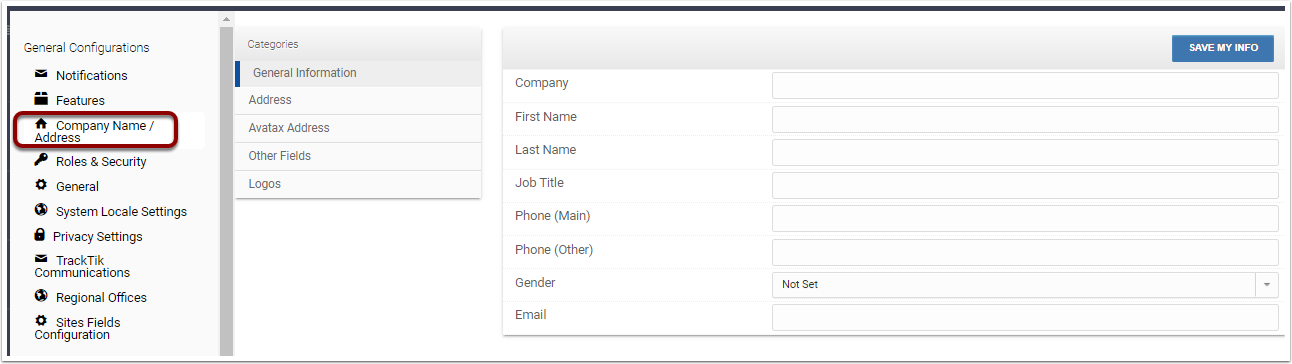Click the Privacy Settings lock icon
This screenshot has height=364, width=1292.
click(x=40, y=235)
